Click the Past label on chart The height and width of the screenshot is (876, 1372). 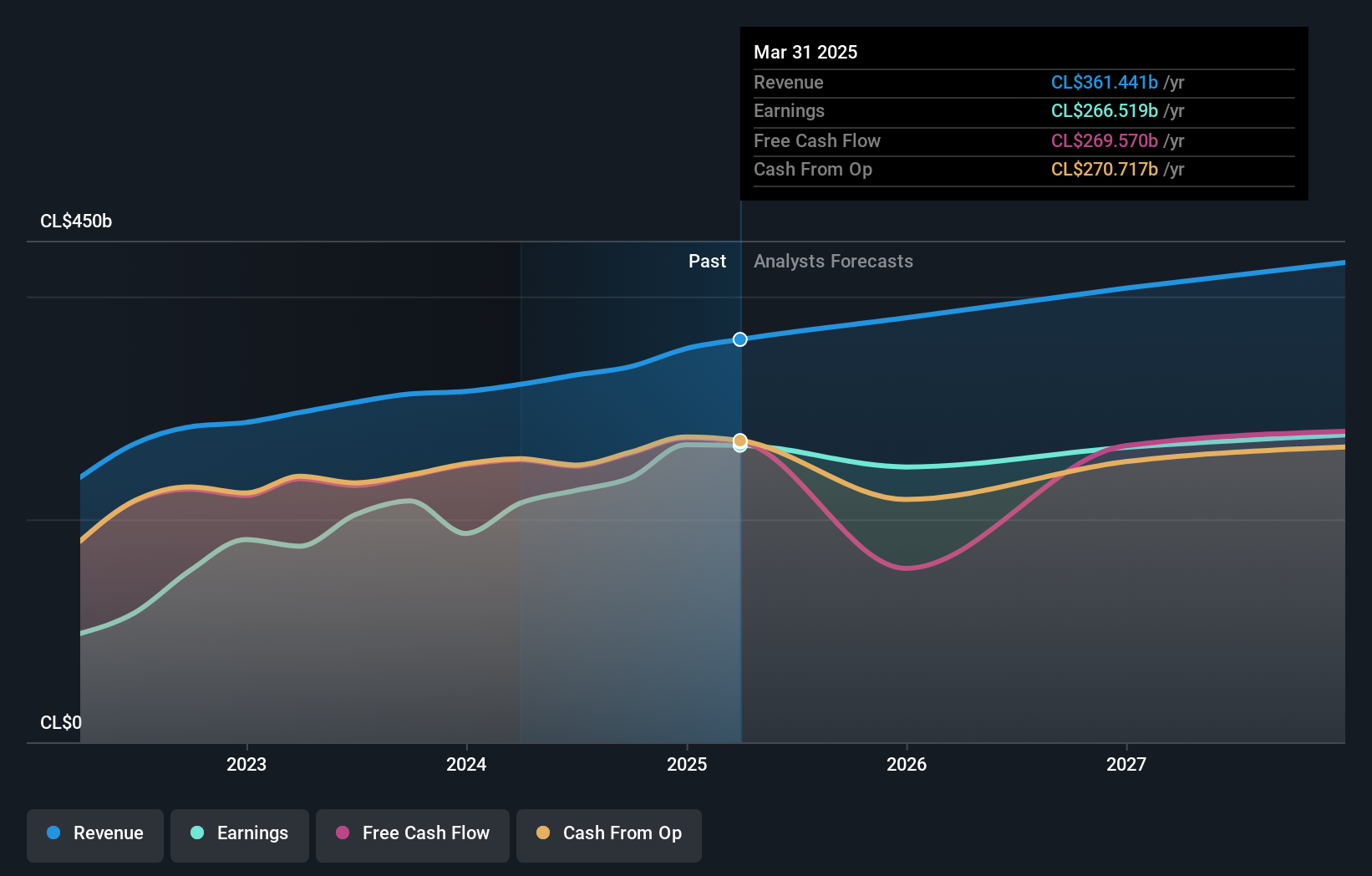[707, 262]
